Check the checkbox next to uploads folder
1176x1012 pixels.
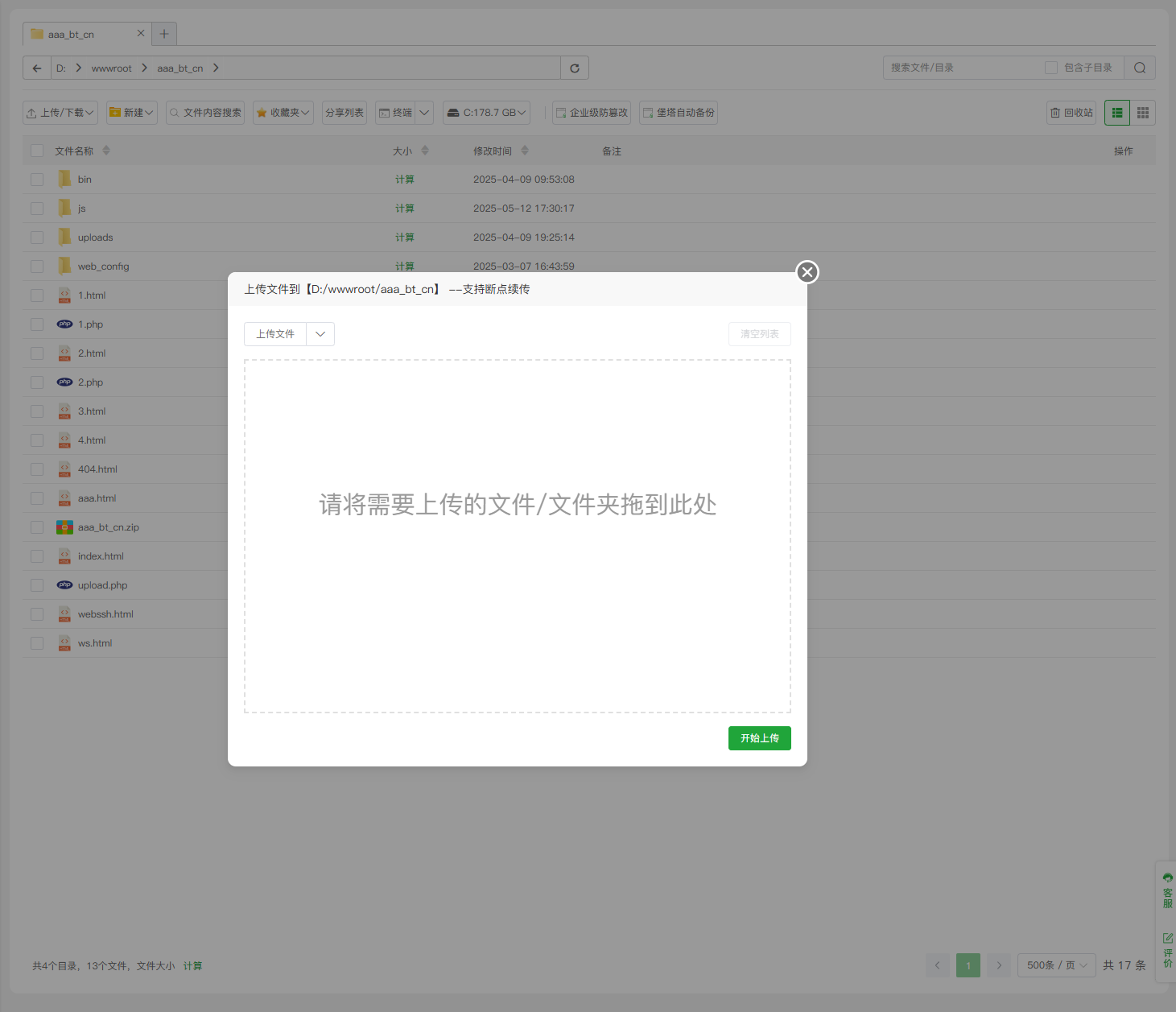pos(37,237)
